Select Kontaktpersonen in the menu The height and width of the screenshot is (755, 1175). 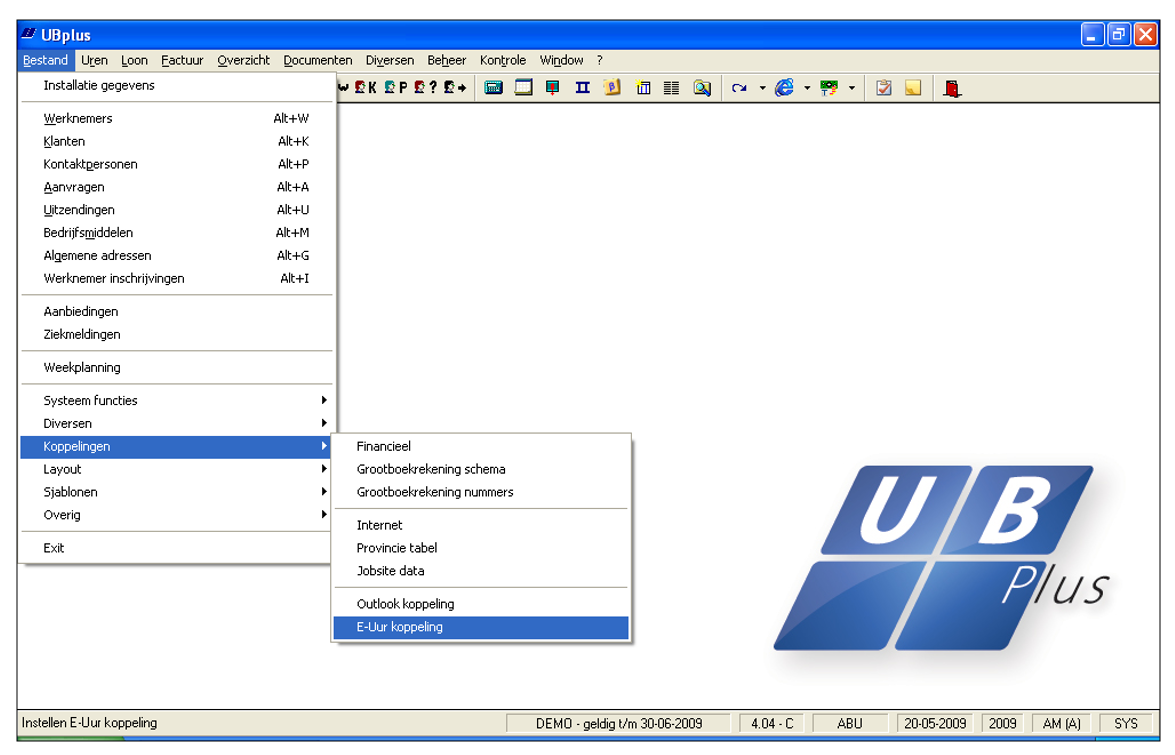[176, 164]
